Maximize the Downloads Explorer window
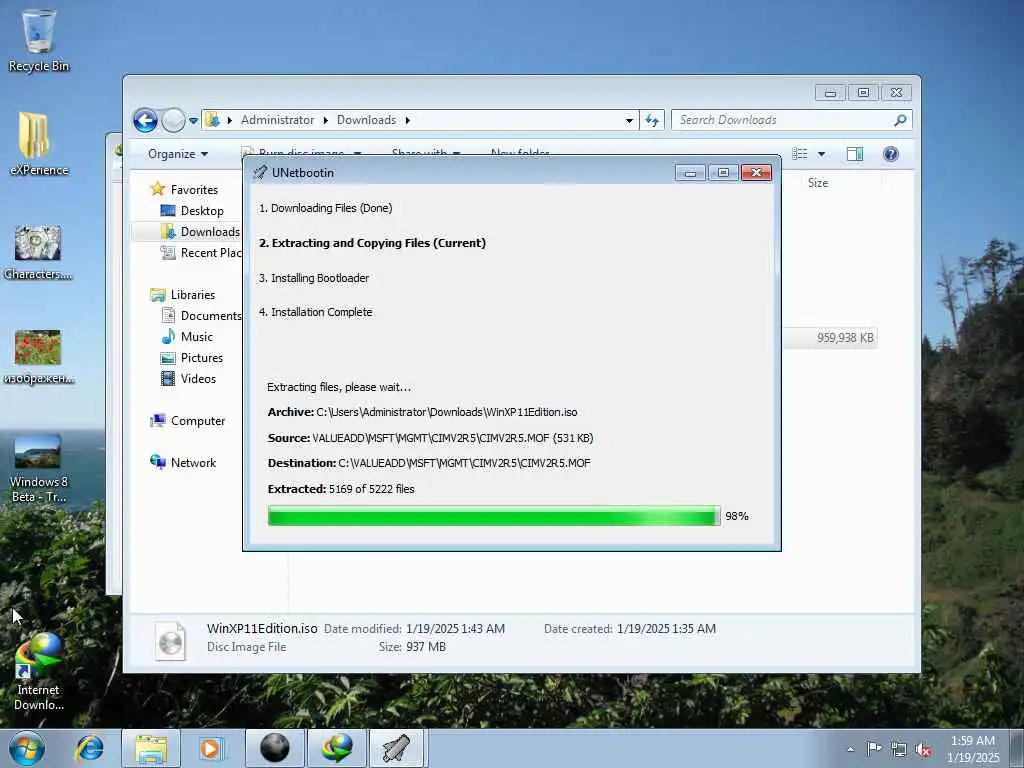The width and height of the screenshot is (1024, 768). coord(863,93)
